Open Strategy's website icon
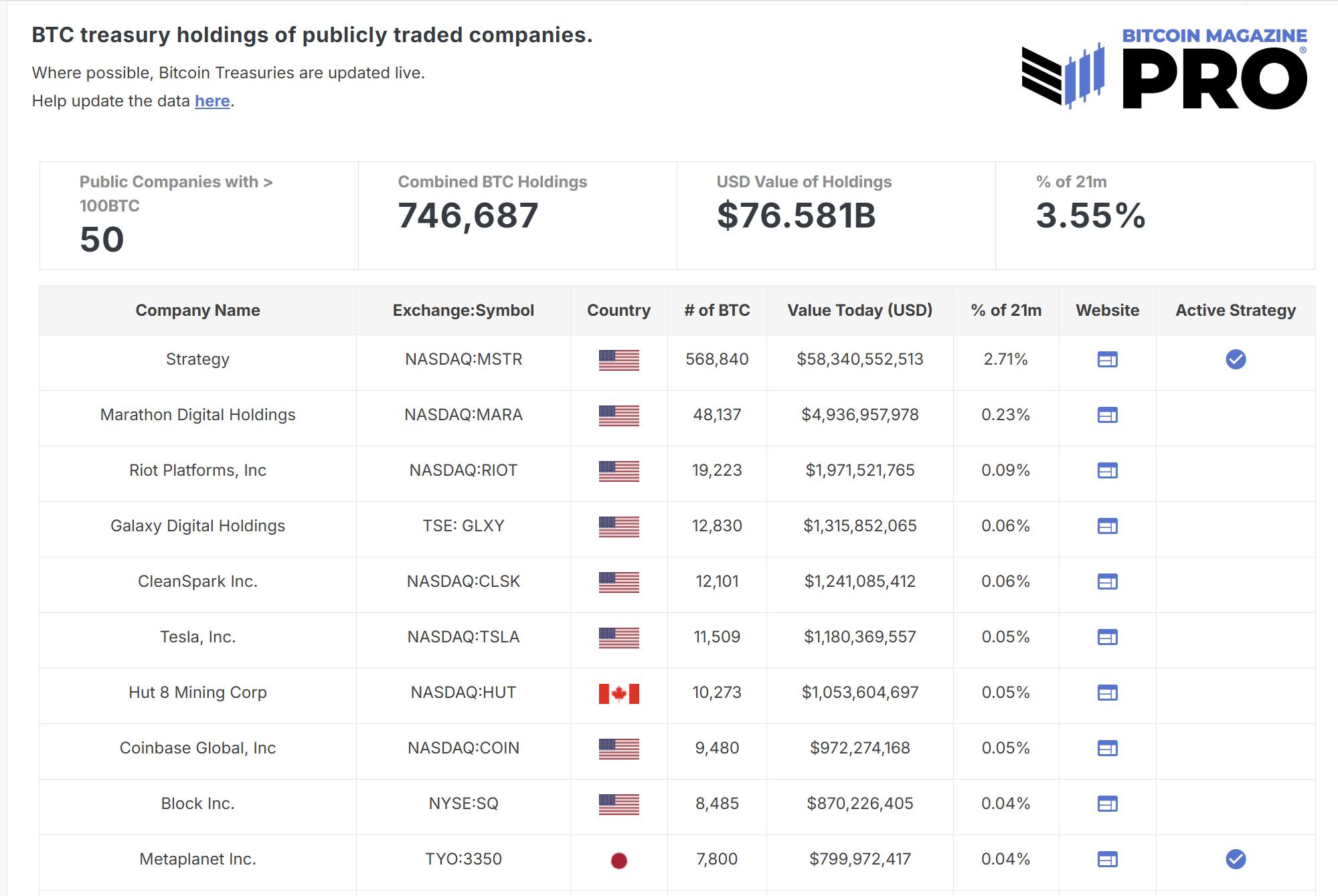The width and height of the screenshot is (1338, 896). [x=1107, y=359]
